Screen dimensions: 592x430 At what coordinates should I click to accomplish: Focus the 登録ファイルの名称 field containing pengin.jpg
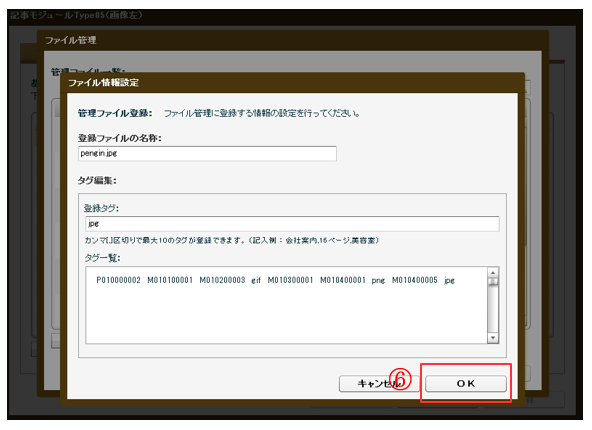207,154
